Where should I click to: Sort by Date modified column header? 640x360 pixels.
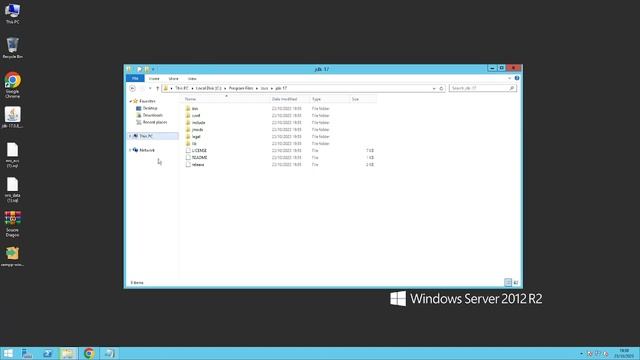(289, 99)
